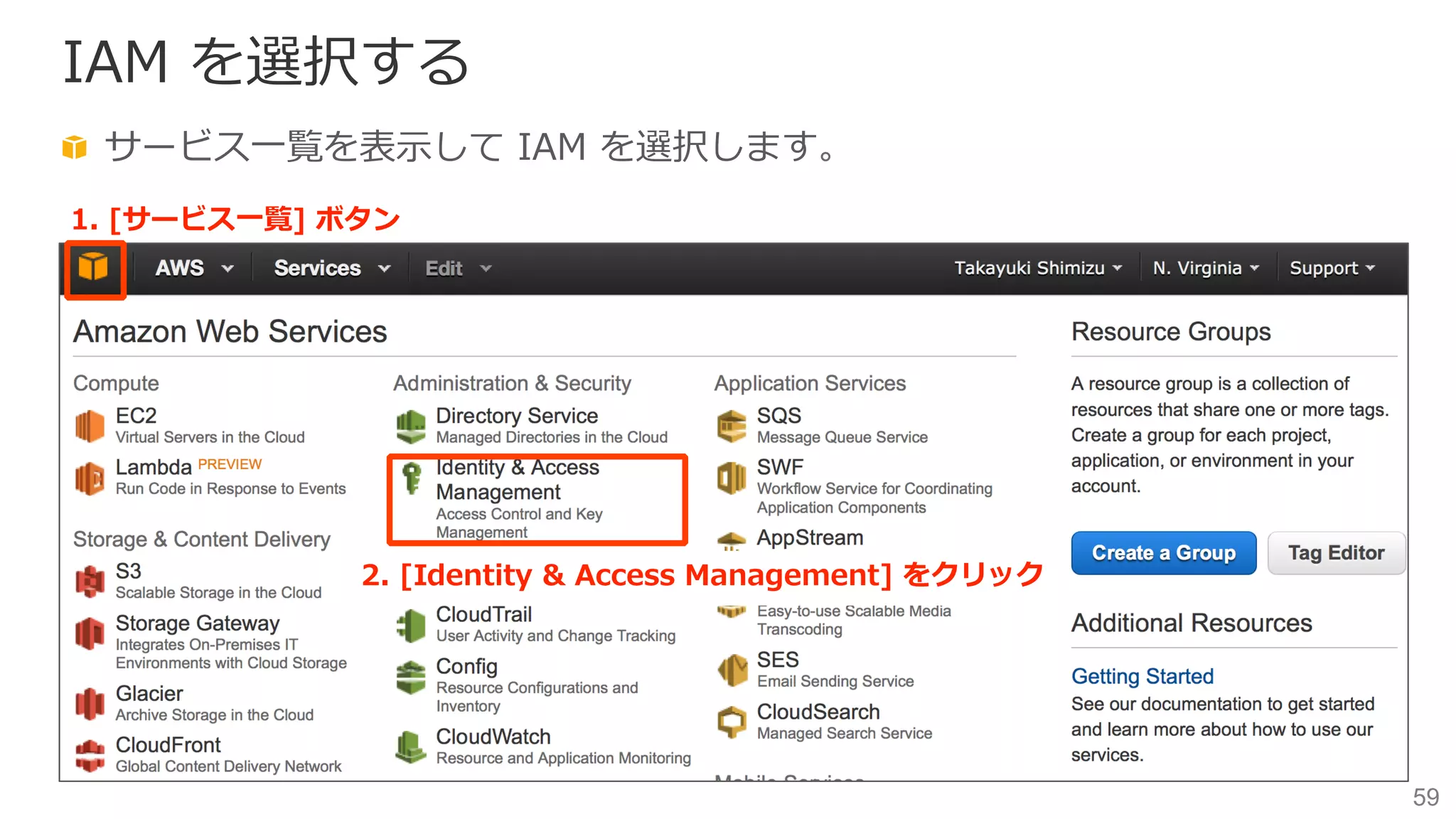This screenshot has height=819, width=1456.
Task: Expand the Services dropdown menu
Action: pos(332,268)
